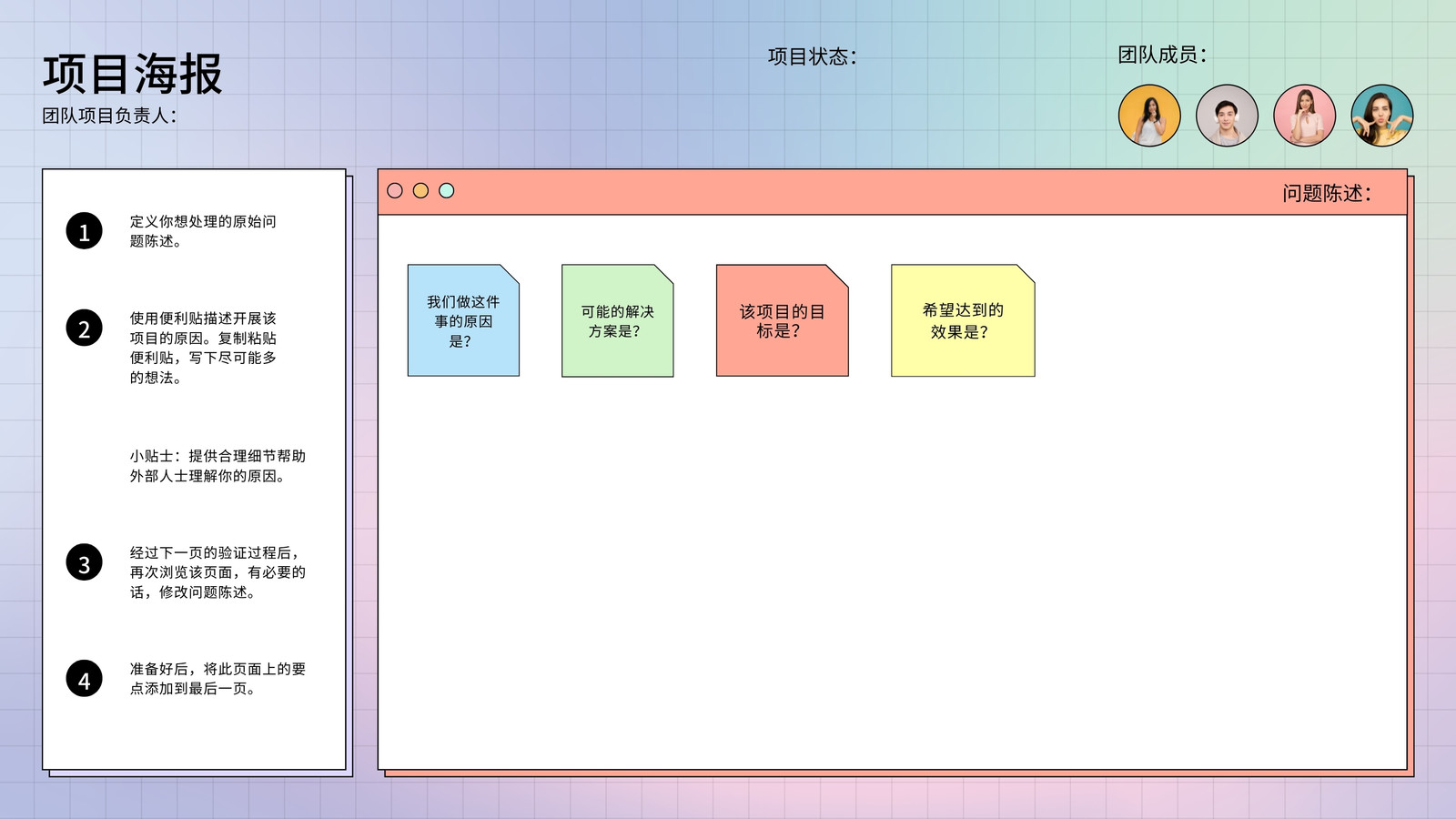Screen dimensions: 1456x819
Task: Click the tip text starting with 小贴士:
Action: point(217,466)
